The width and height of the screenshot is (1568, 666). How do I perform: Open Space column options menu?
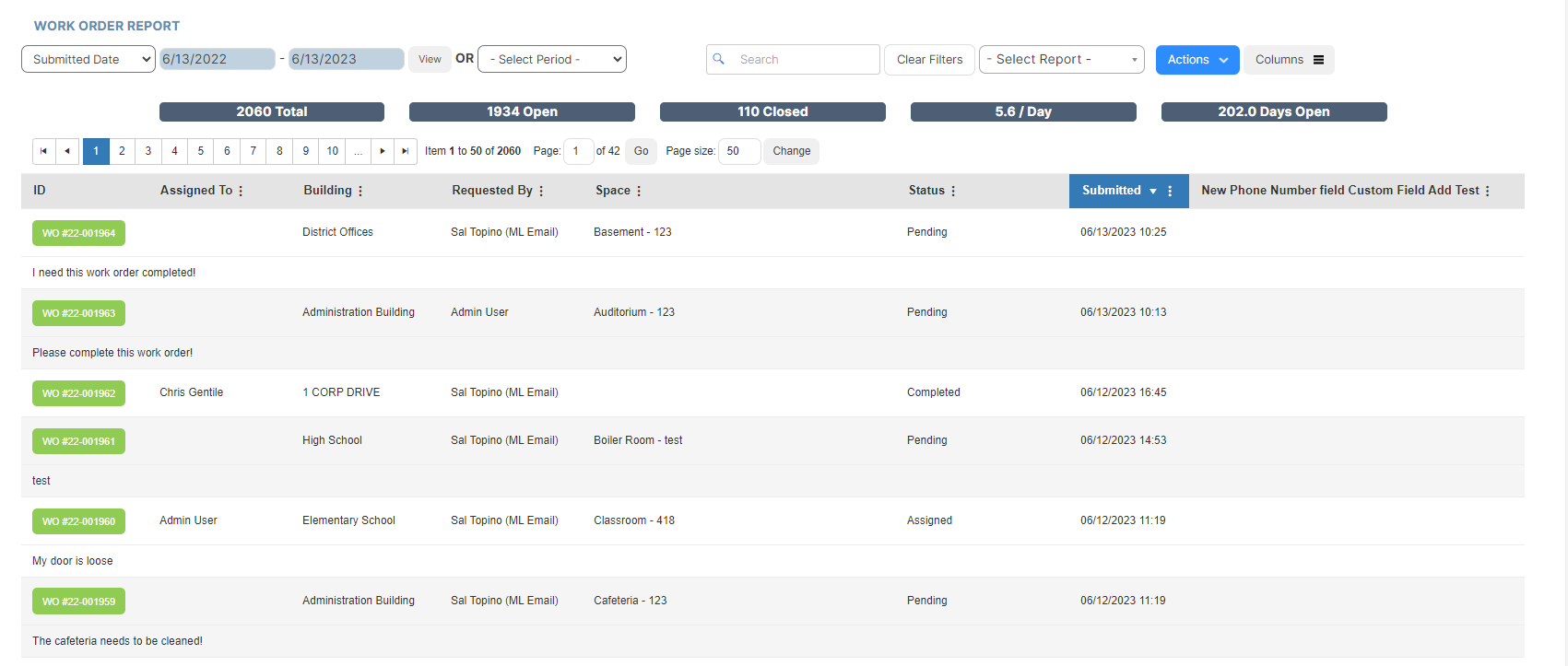639,191
